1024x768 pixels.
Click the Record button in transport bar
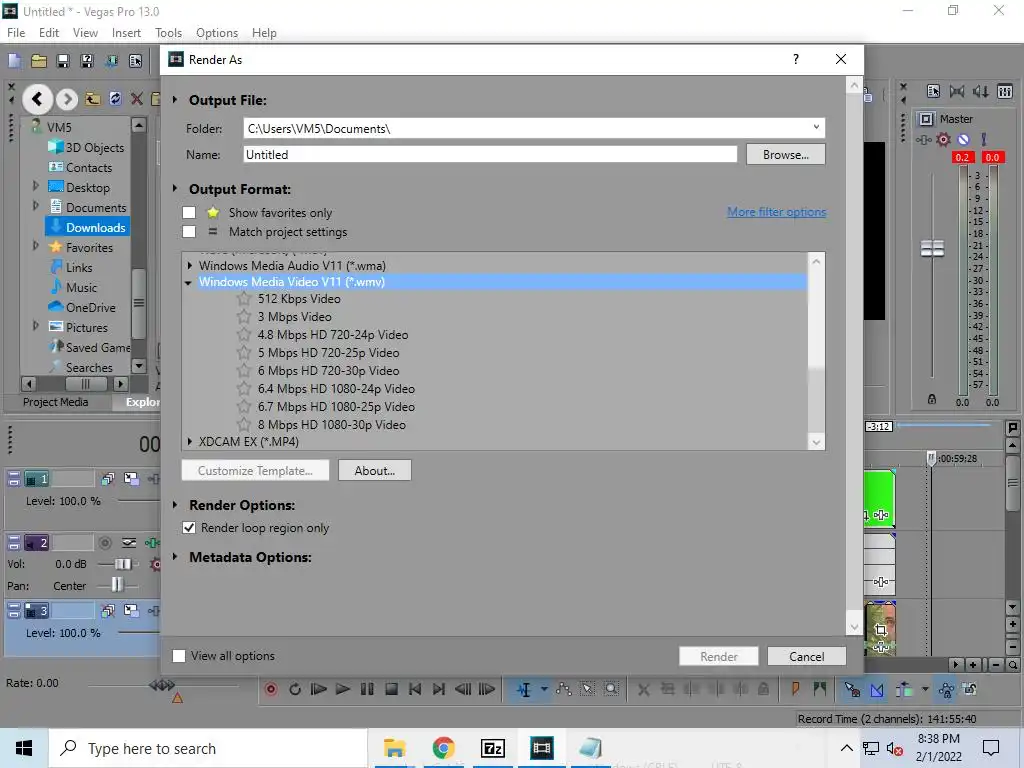coord(271,689)
